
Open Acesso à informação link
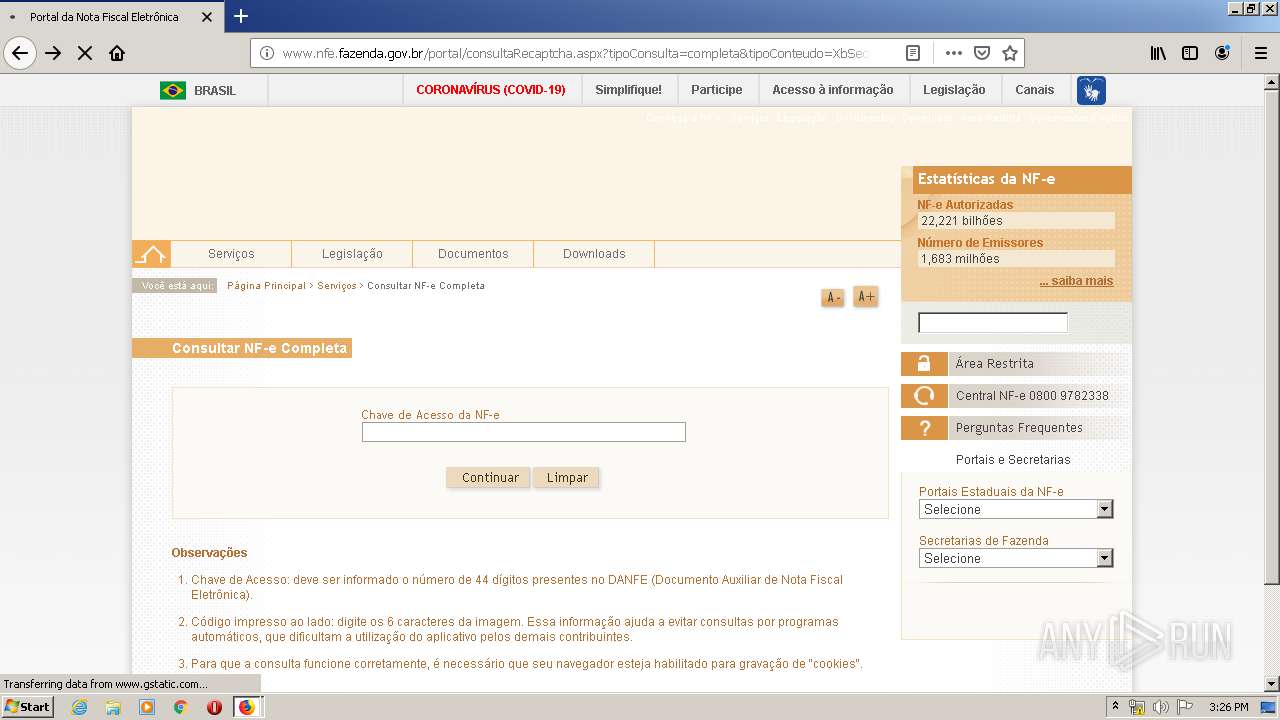(833, 90)
